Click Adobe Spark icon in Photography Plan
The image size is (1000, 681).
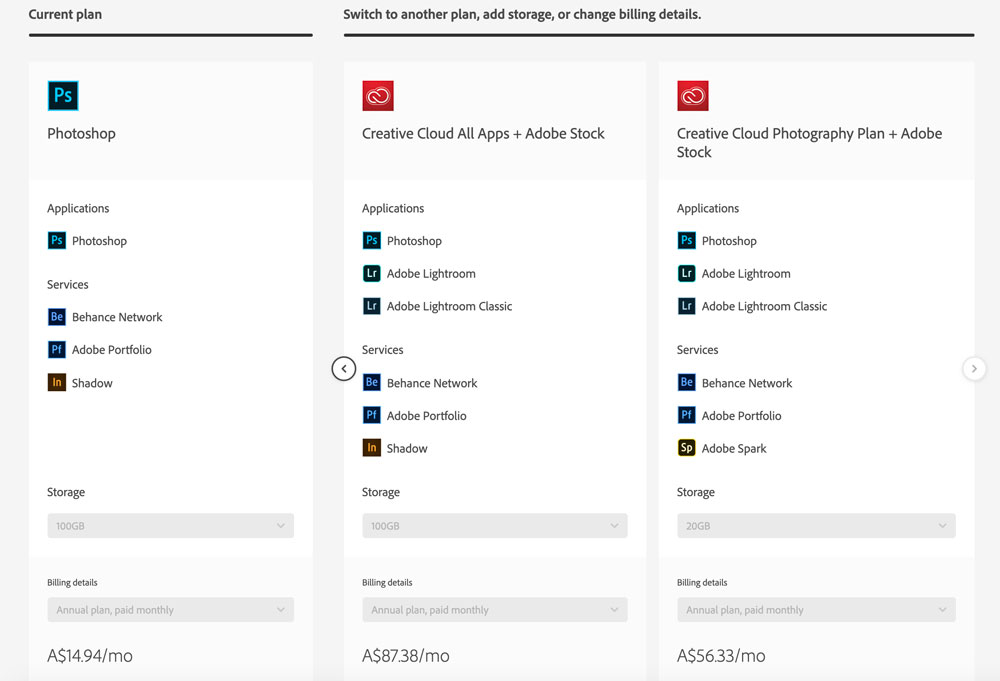click(687, 448)
